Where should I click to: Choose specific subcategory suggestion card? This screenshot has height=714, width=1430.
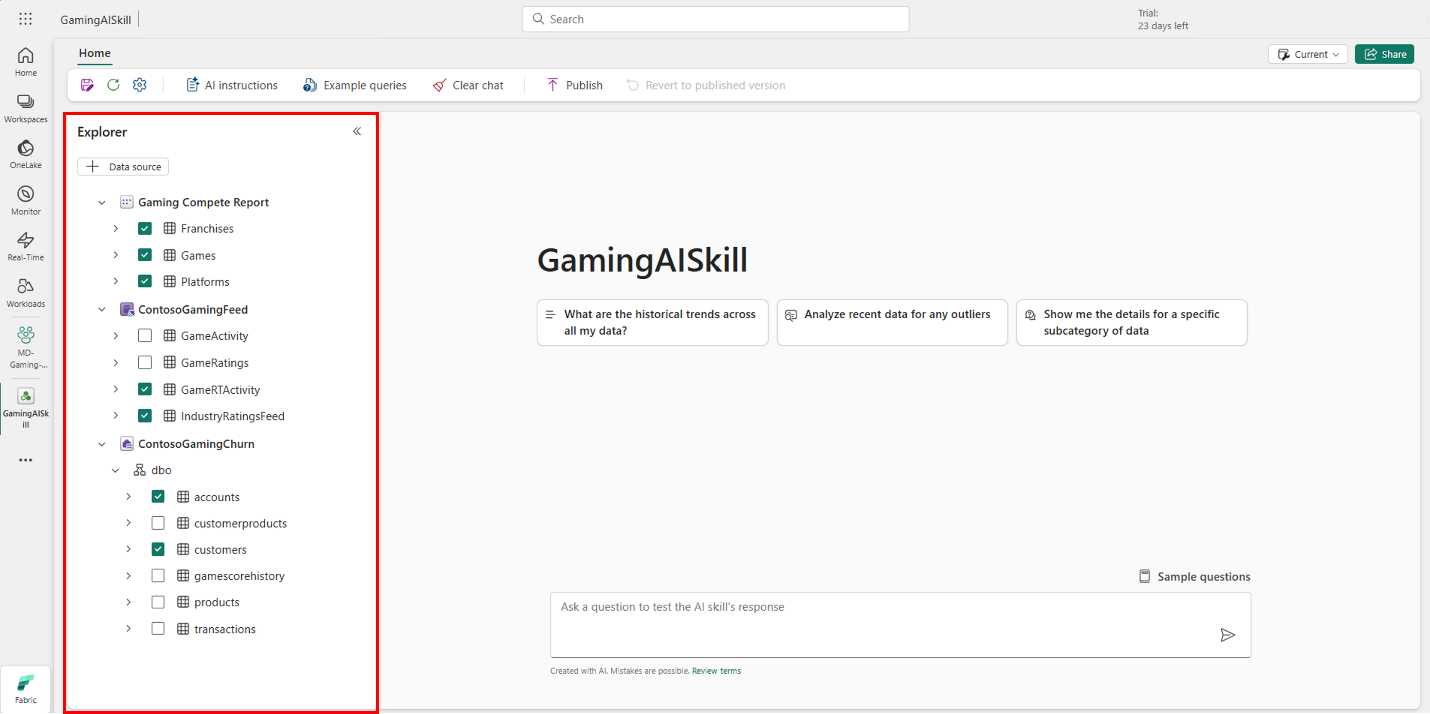[1132, 322]
